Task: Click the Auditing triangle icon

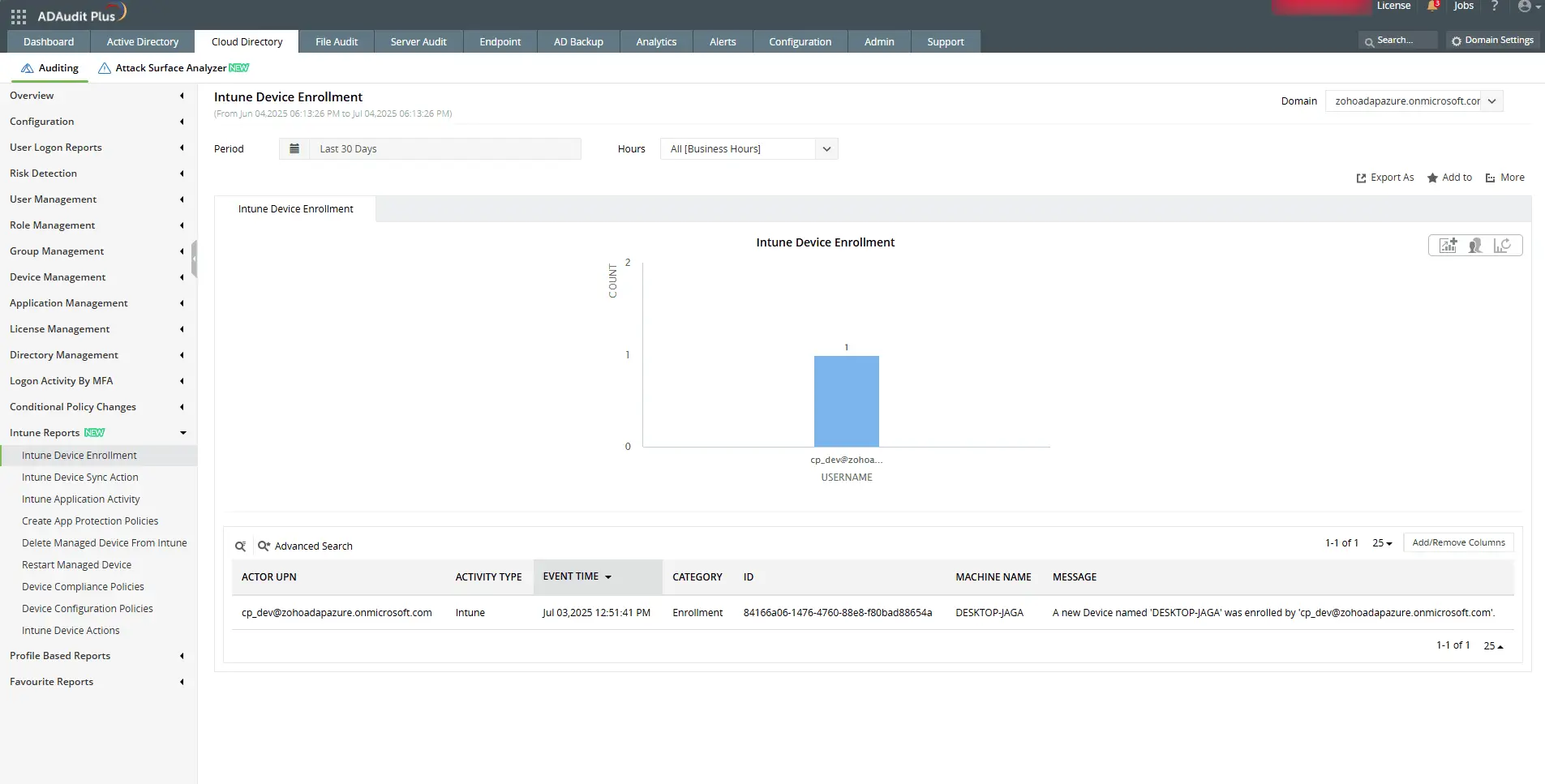Action: tap(28, 68)
